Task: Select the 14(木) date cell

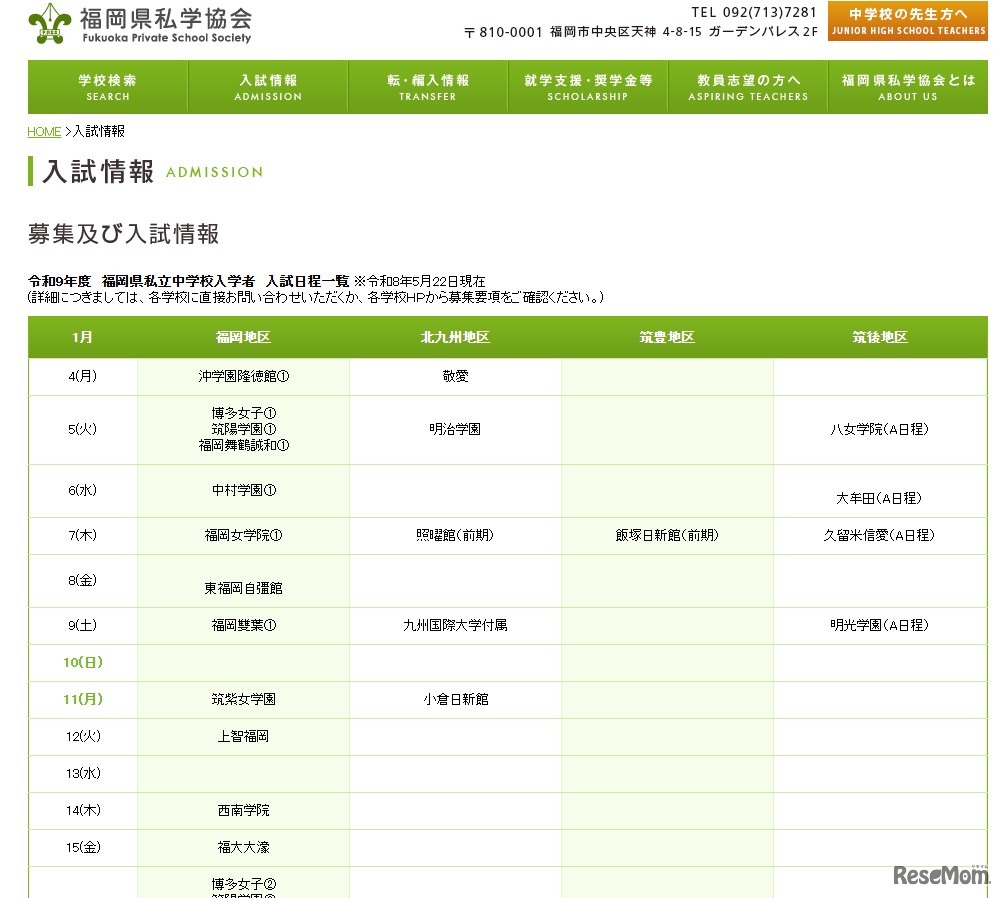Action: point(83,811)
